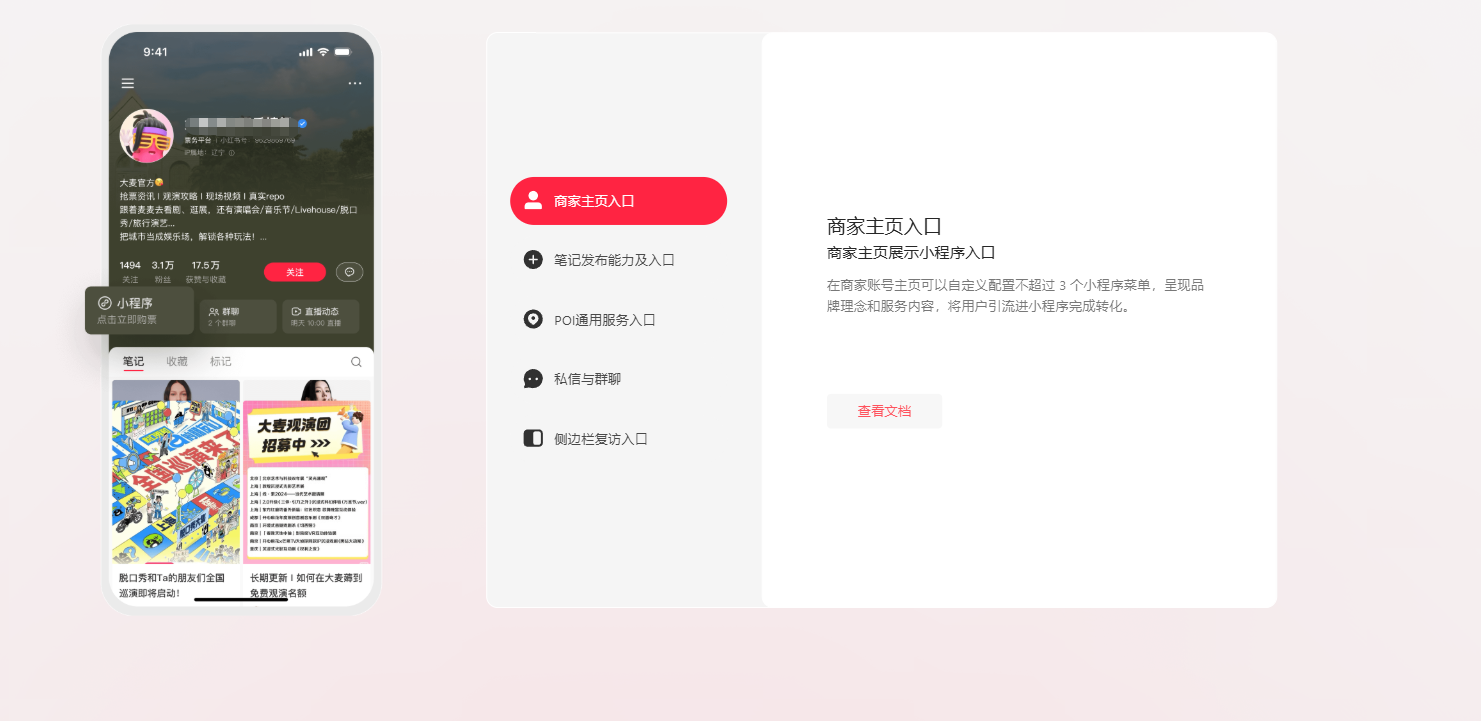Tap the three-dots more icon on profile
This screenshot has height=721, width=1481.
355,83
